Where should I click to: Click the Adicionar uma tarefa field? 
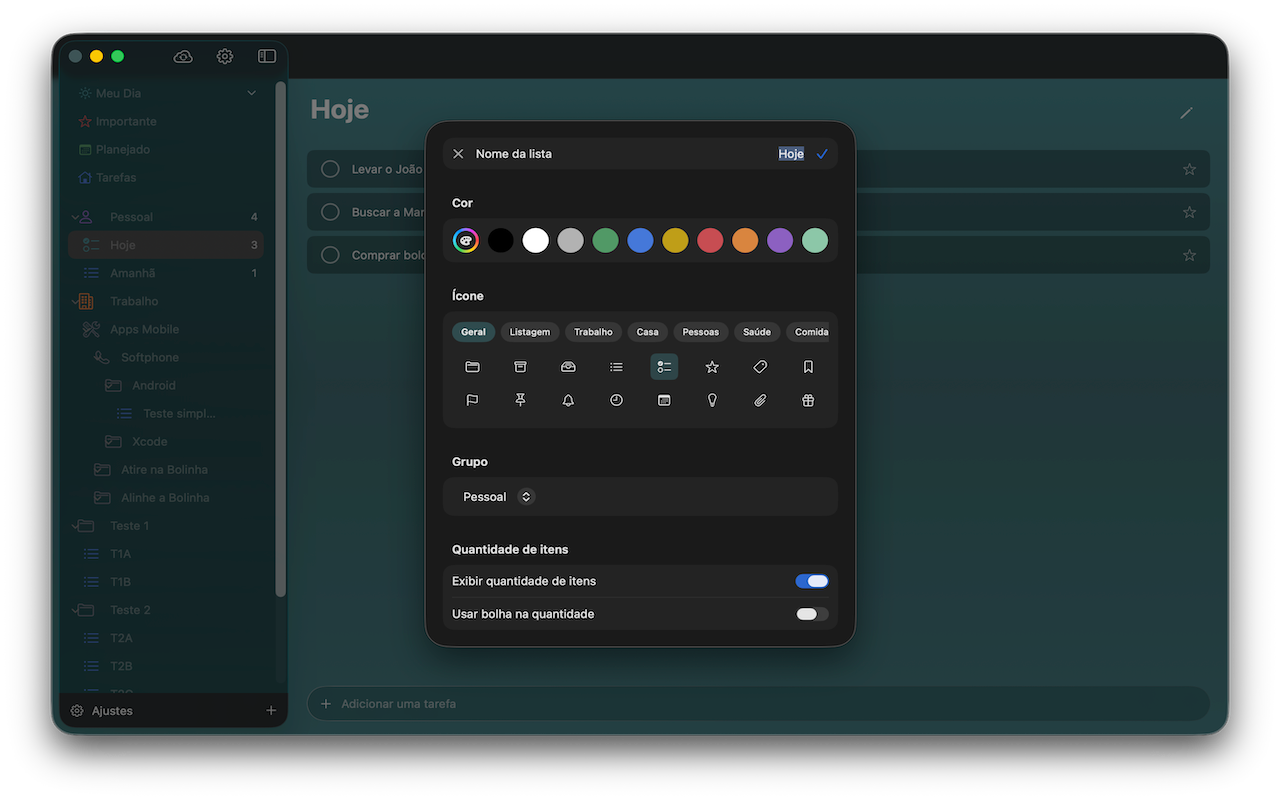[x=758, y=704]
